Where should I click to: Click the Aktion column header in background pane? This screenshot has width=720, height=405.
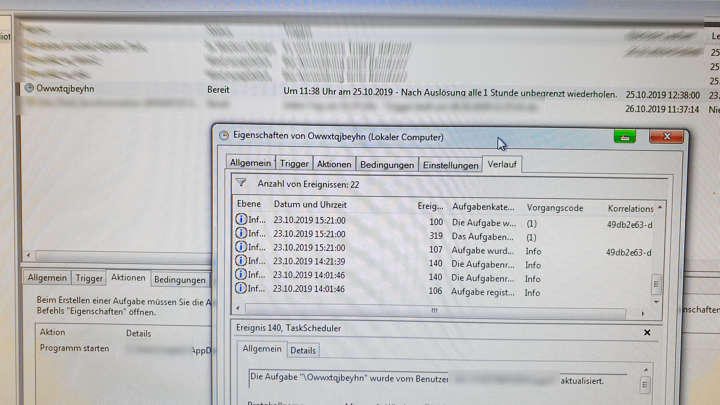pos(52,332)
